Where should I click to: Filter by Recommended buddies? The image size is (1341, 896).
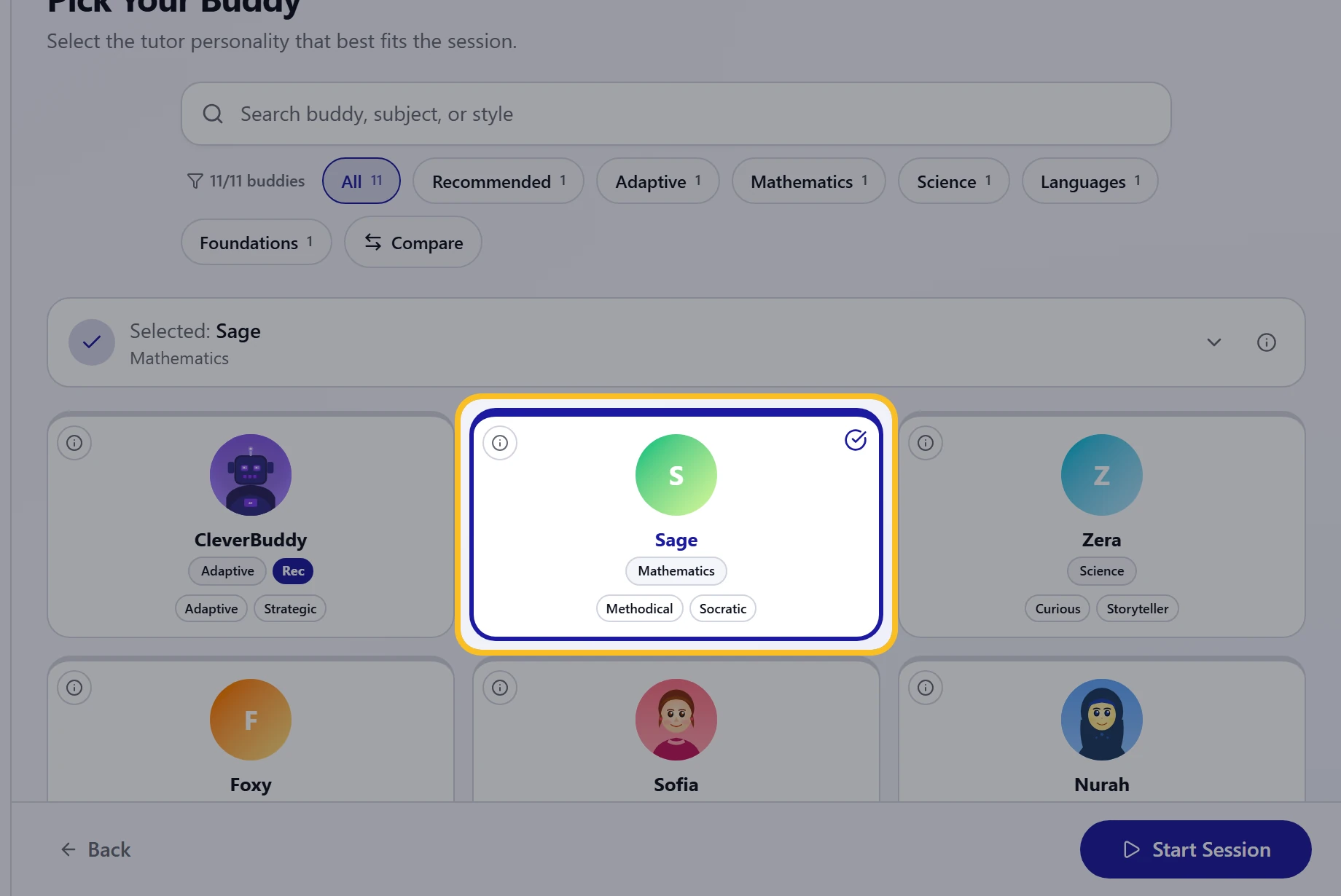point(499,181)
